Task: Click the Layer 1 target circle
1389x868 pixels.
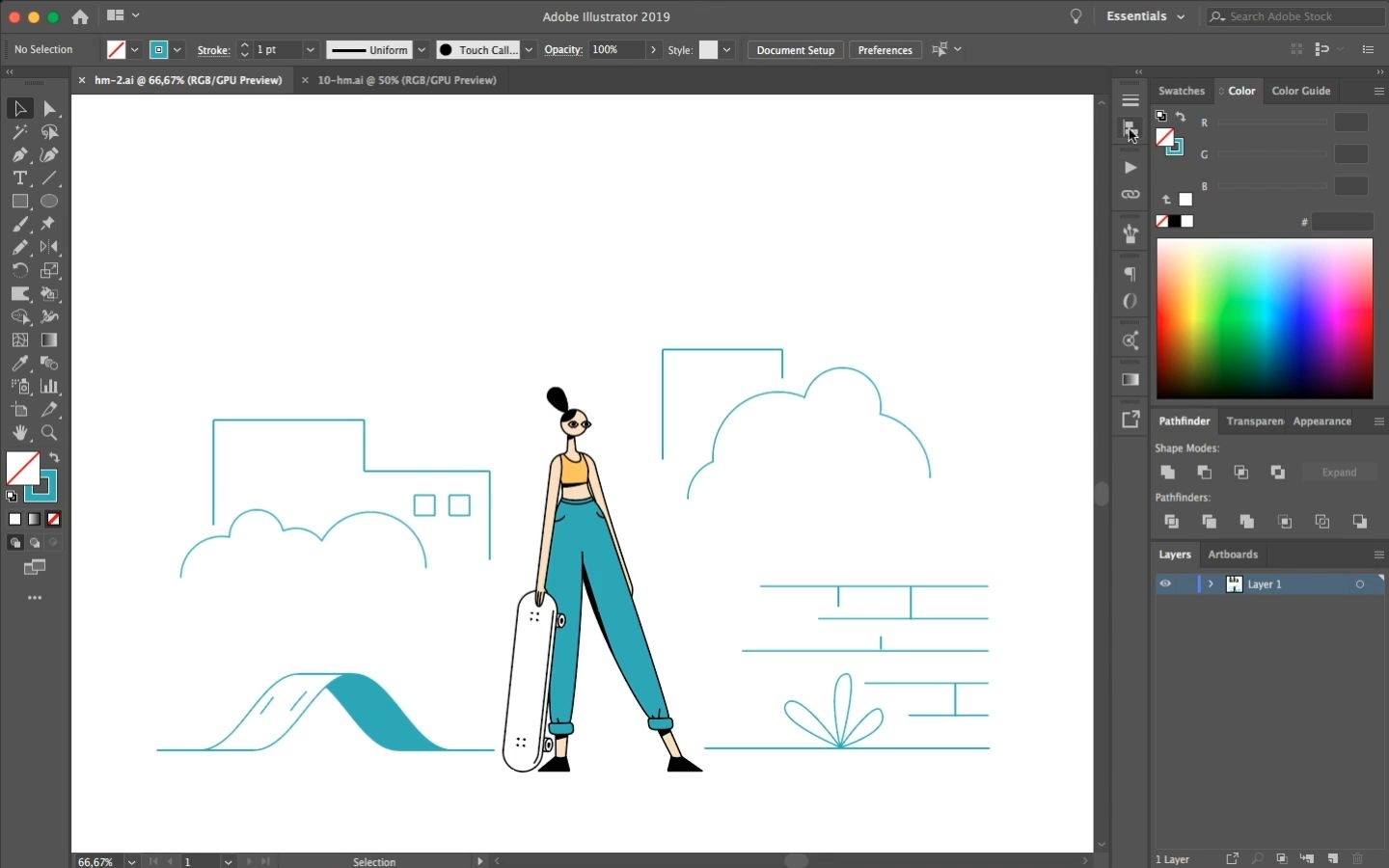Action: coord(1360,584)
